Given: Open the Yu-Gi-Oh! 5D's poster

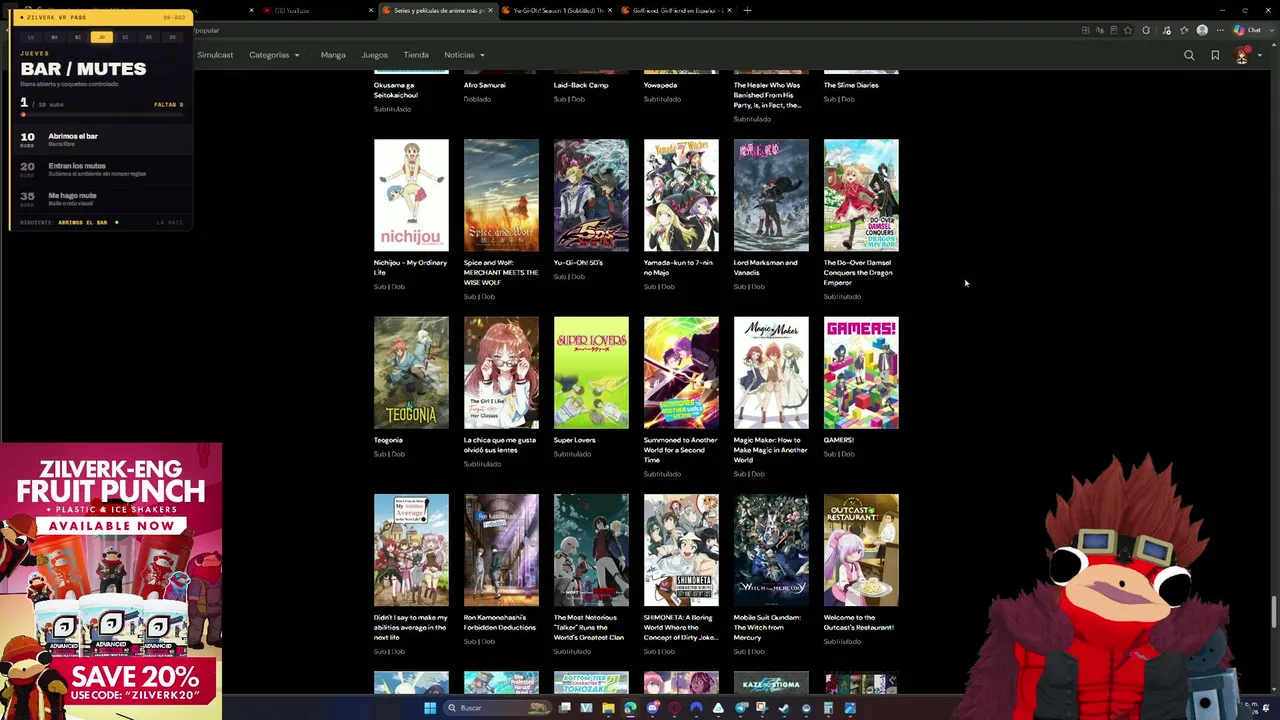Looking at the screenshot, I should pyautogui.click(x=591, y=195).
